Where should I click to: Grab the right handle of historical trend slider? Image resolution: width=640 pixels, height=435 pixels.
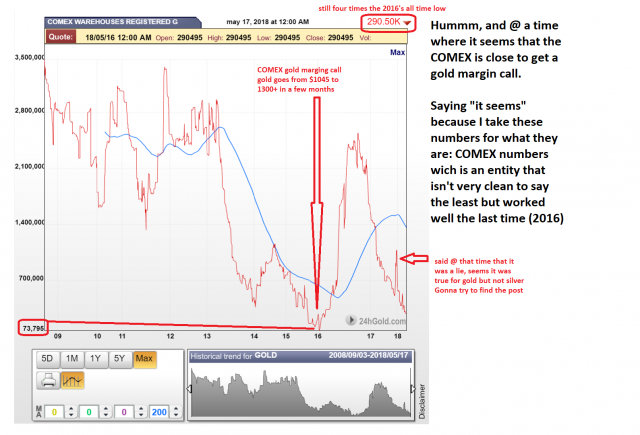413,389
